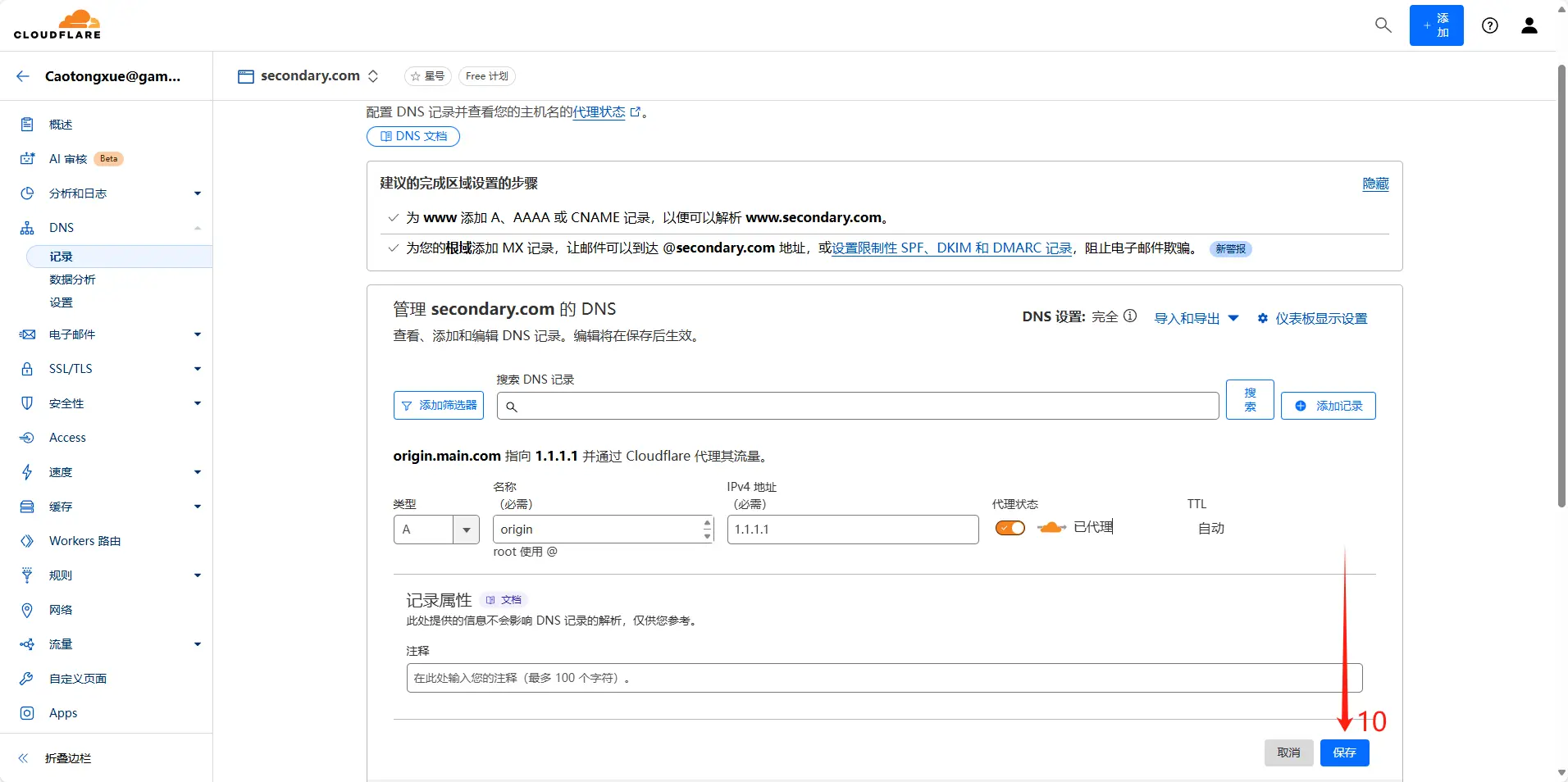Click the Cloudflare logo
1568x782 pixels.
pyautogui.click(x=57, y=25)
